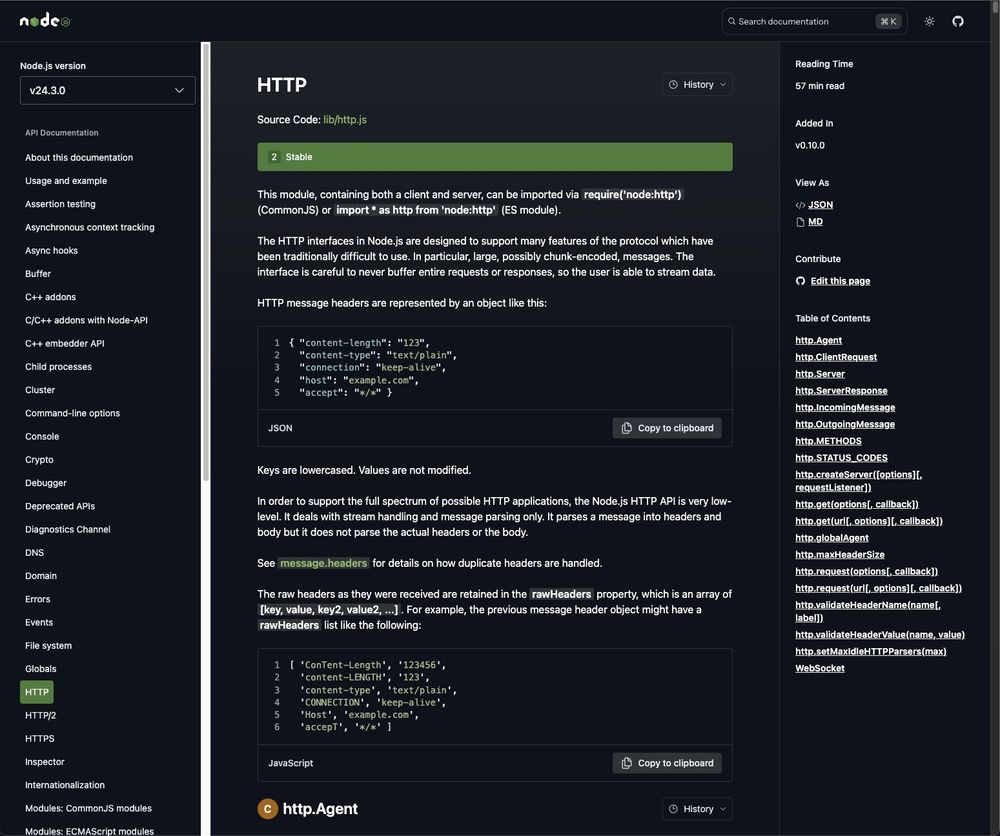Click the clipboard icon in the JavaScript code block
The image size is (1000, 836).
[626, 763]
